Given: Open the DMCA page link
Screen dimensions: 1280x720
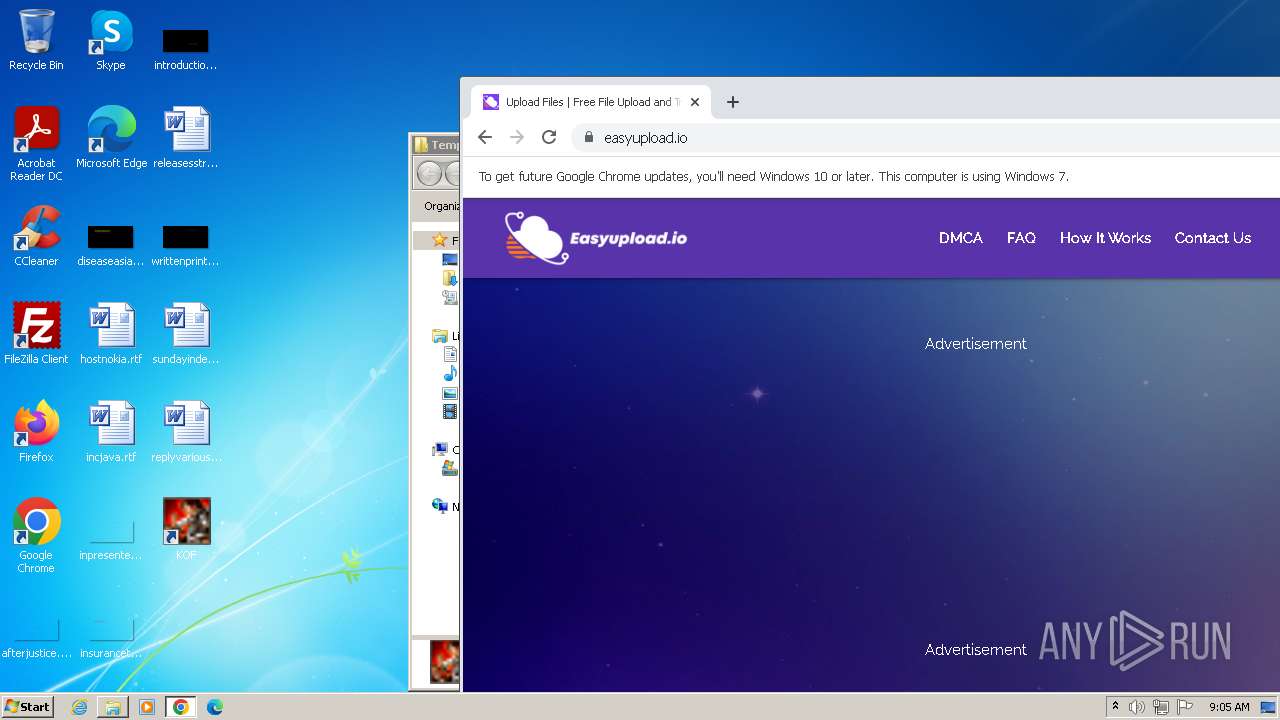Looking at the screenshot, I should pos(961,238).
